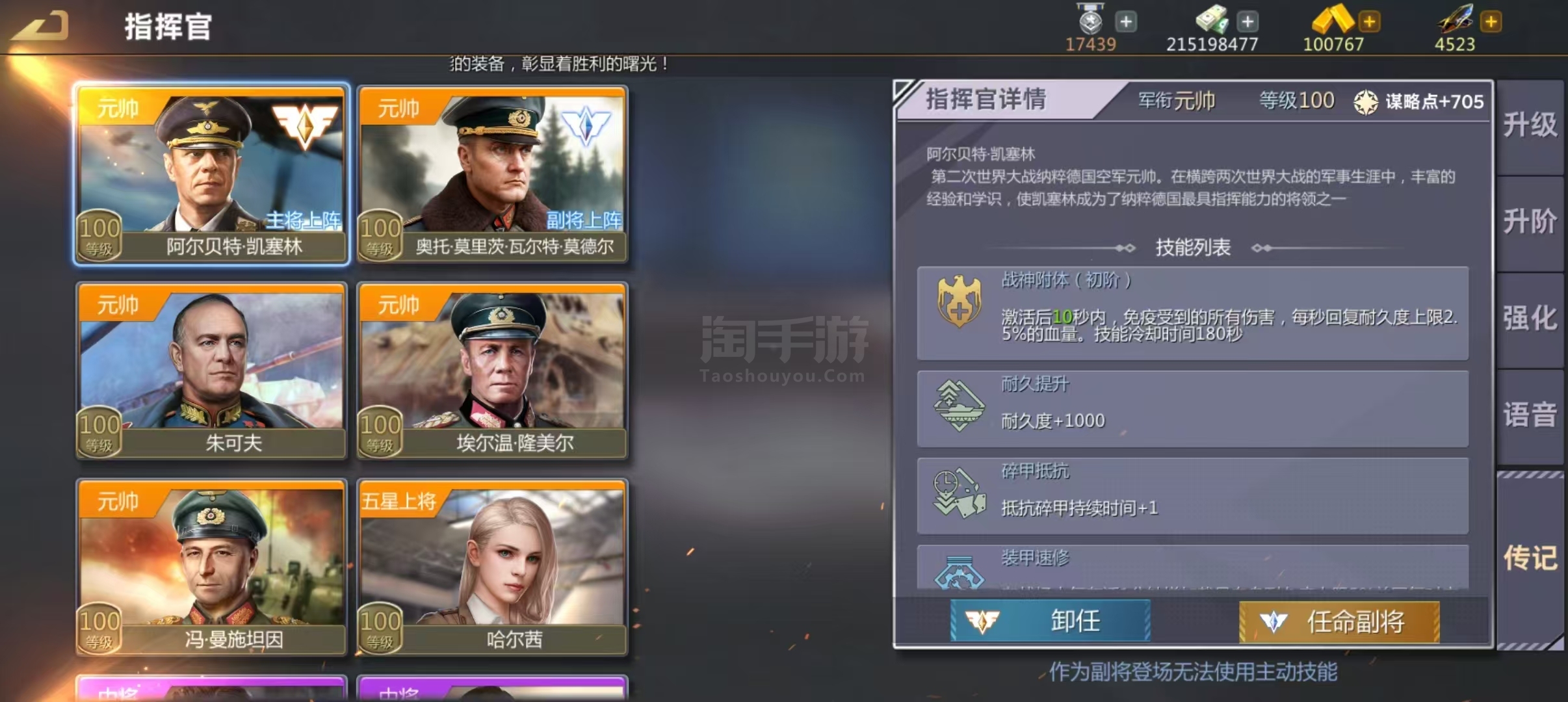Image resolution: width=1568 pixels, height=702 pixels.
Task: Add medals with the plus icon
Action: (x=1126, y=21)
